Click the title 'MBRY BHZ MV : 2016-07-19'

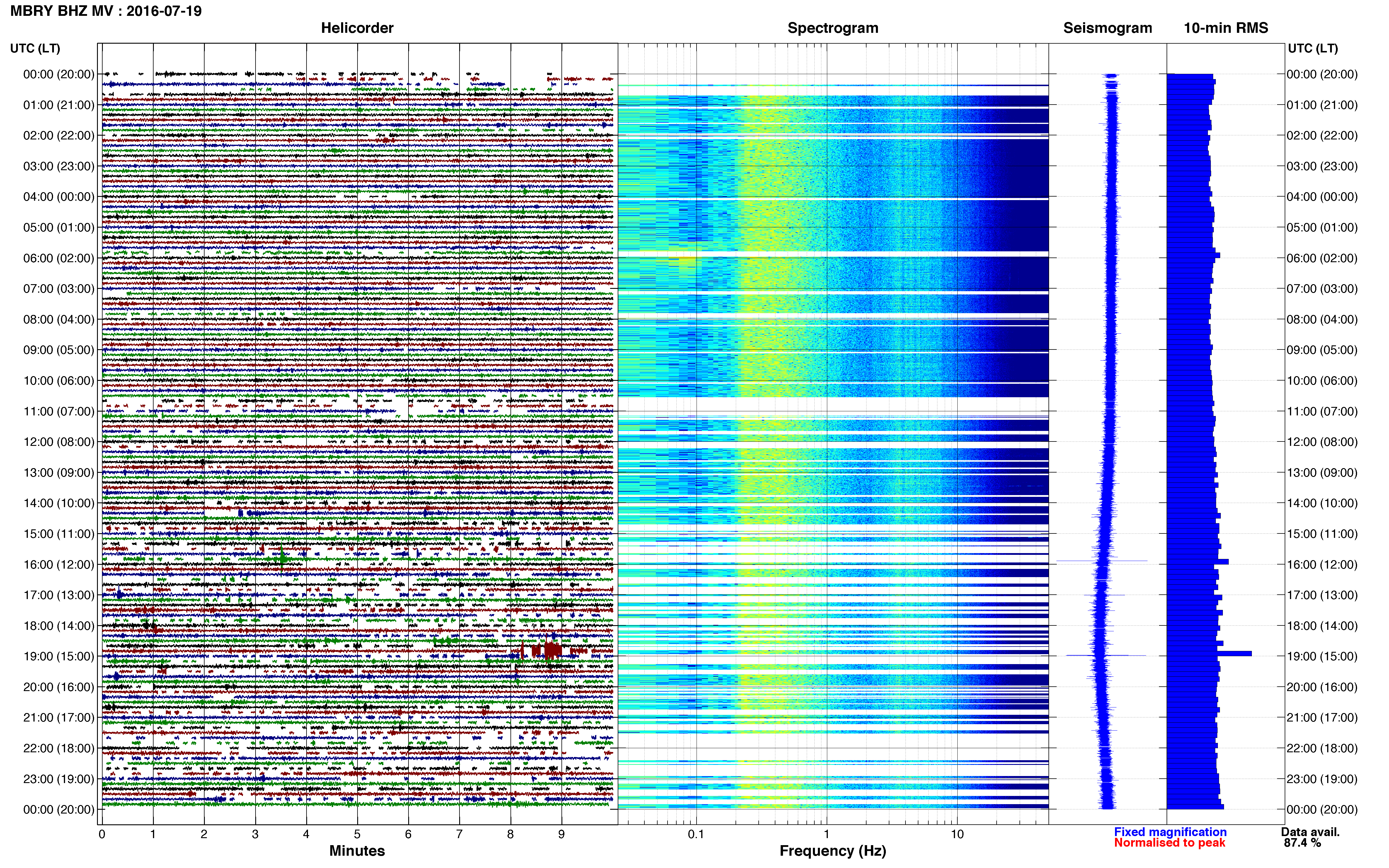pos(106,11)
